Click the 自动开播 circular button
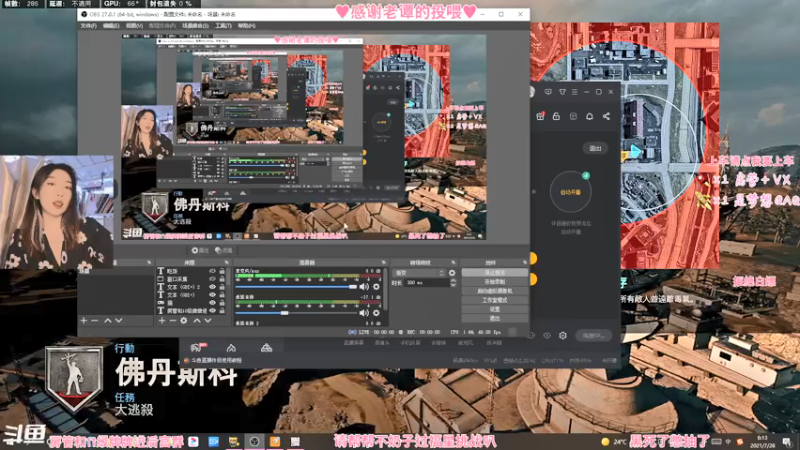 570,192
